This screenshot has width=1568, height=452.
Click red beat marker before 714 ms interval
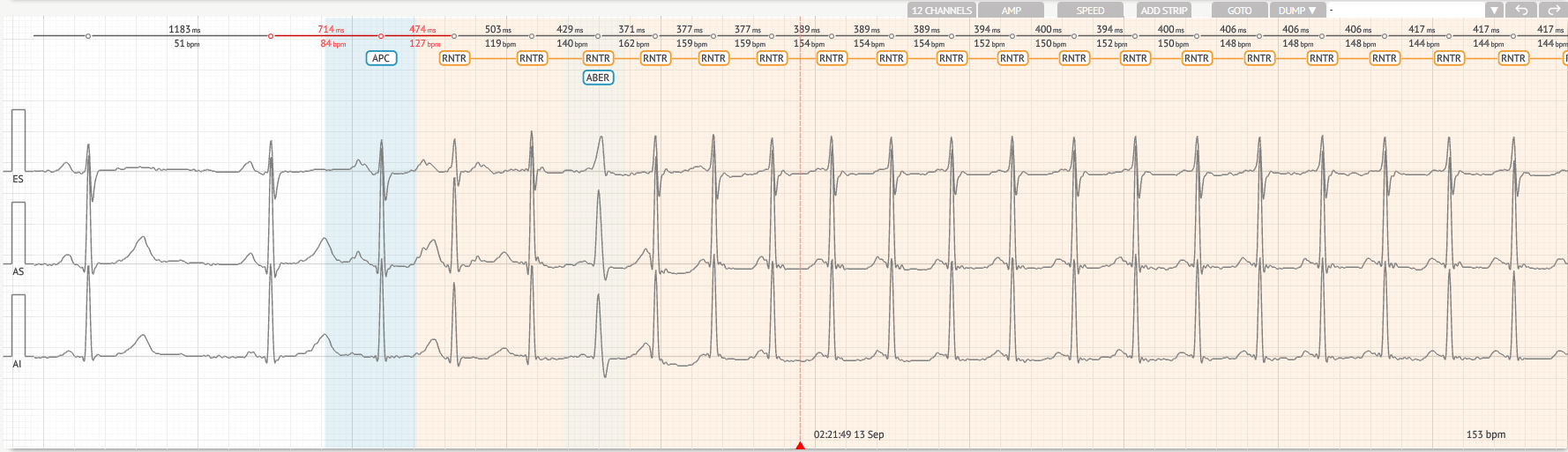tap(271, 36)
